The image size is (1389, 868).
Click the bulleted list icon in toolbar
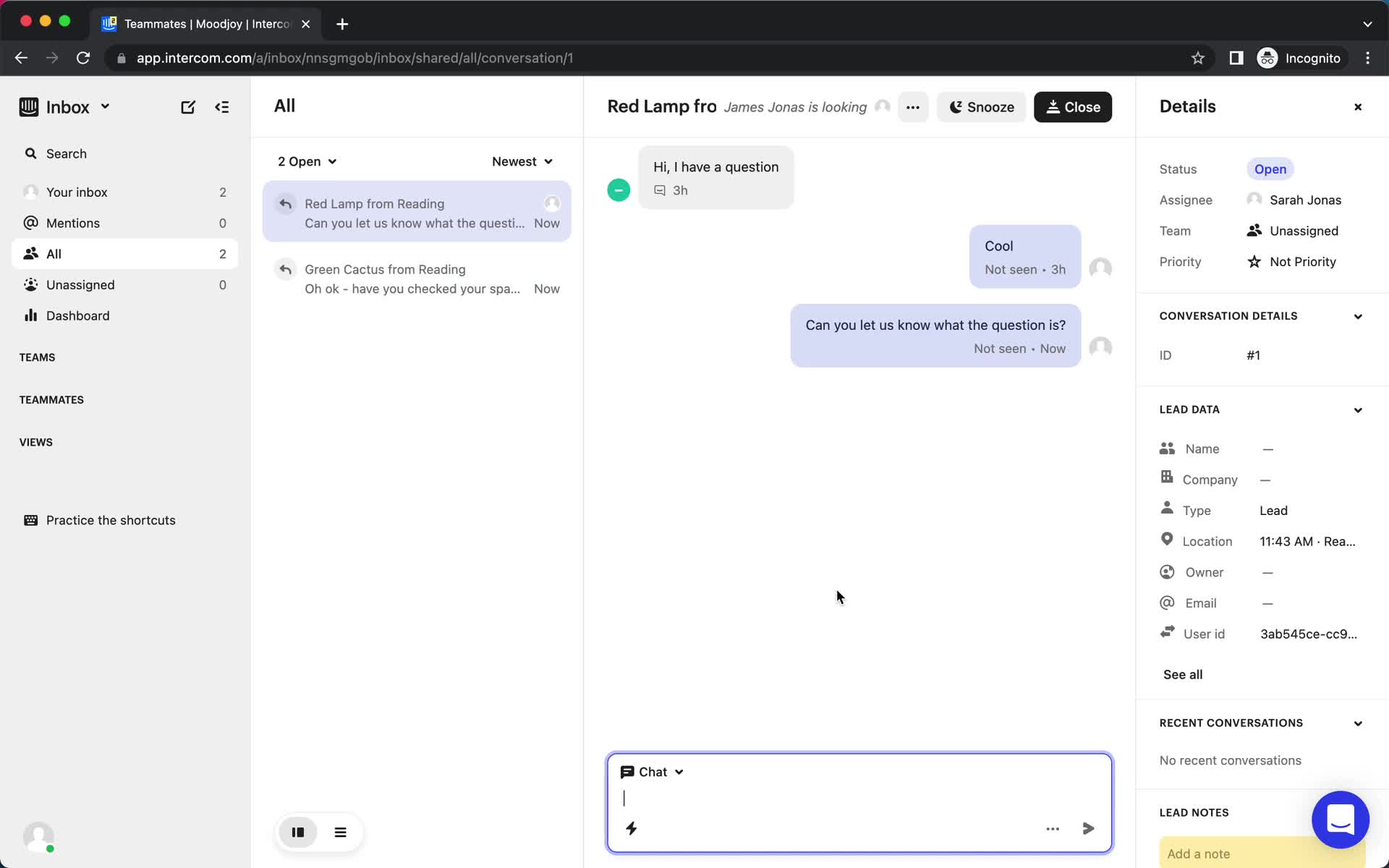pos(341,832)
